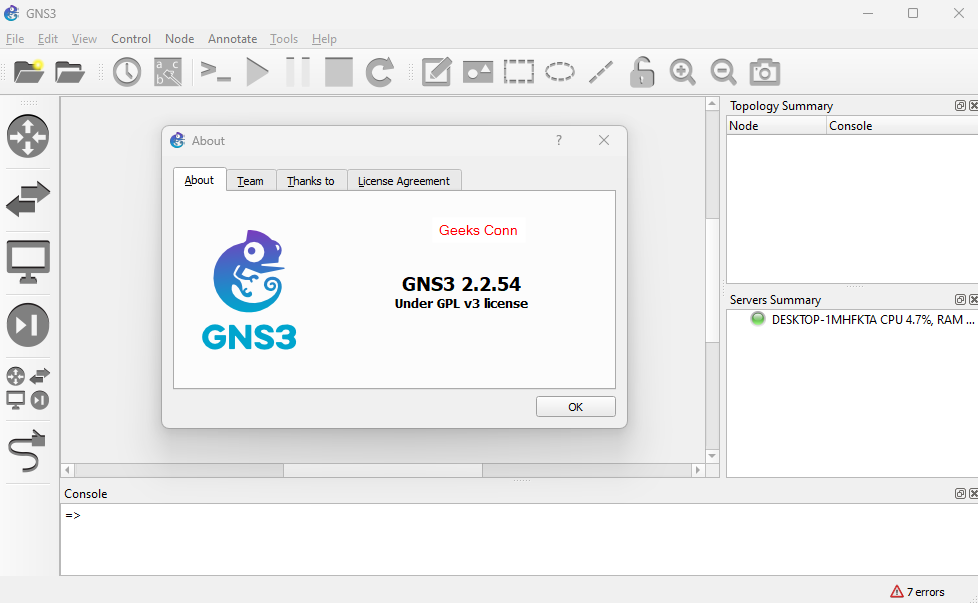Switch to the Thanks to tab
The image size is (978, 603).
[x=310, y=181]
